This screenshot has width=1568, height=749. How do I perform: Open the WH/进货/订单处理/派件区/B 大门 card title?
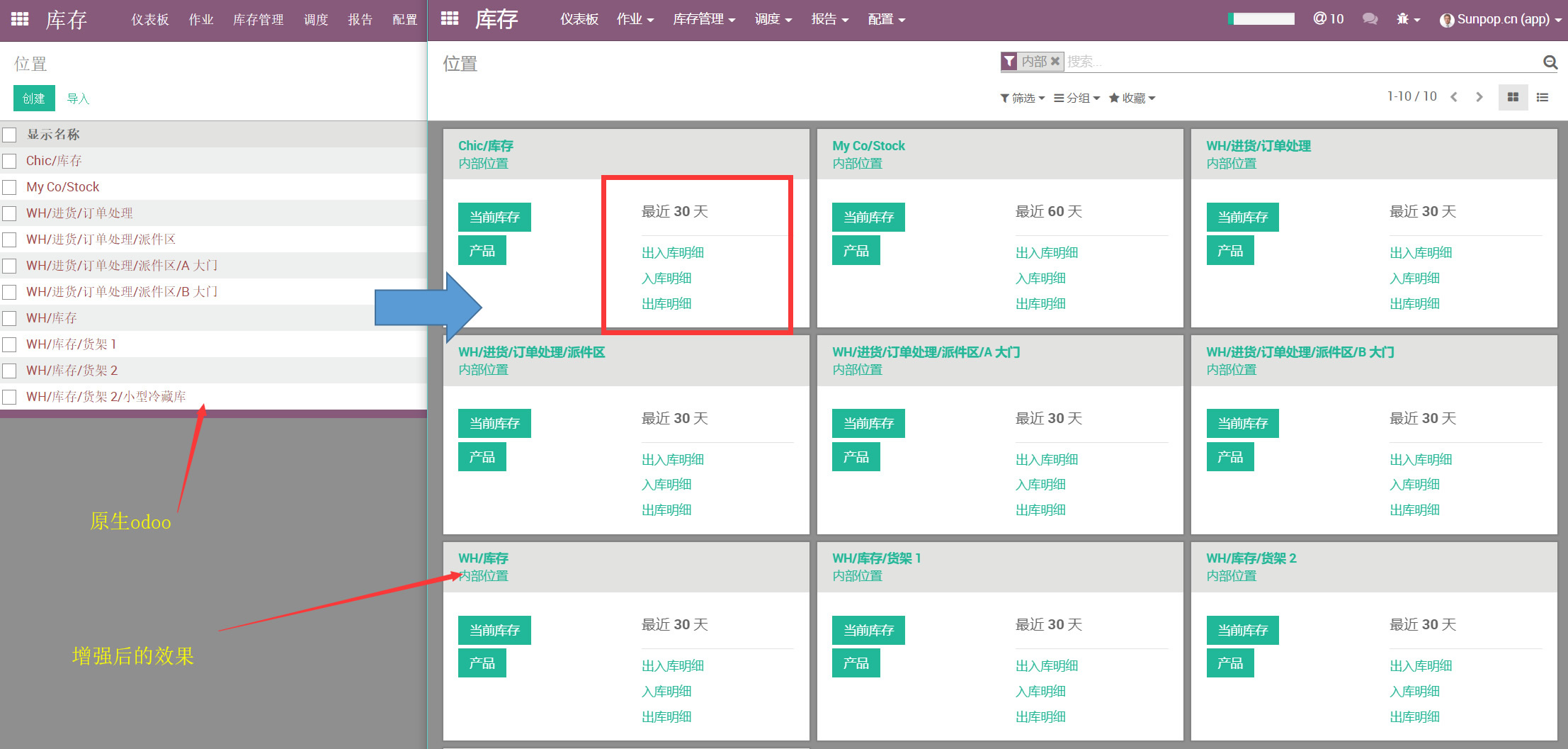(1300, 352)
